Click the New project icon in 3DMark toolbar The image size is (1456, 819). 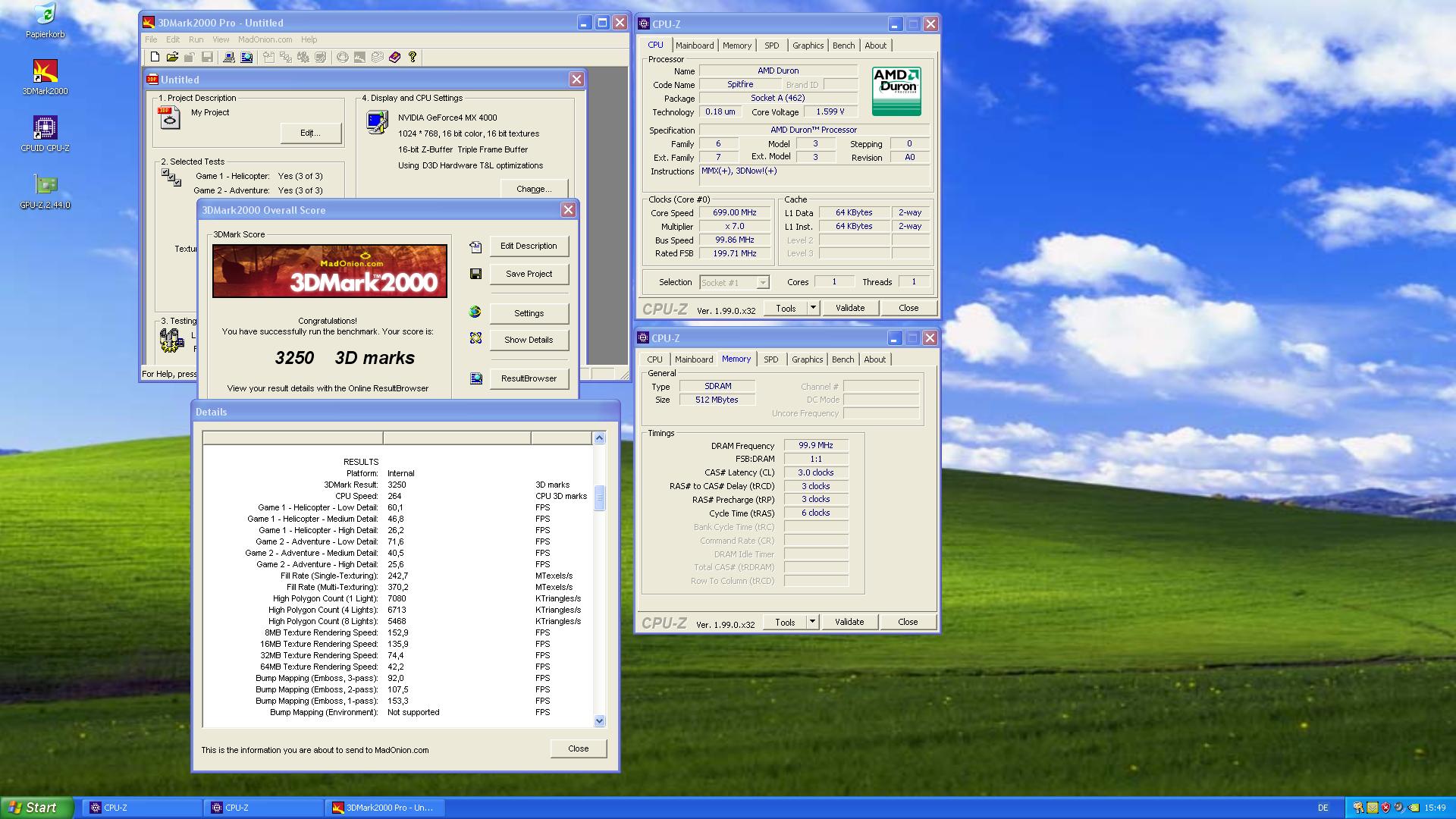(x=155, y=57)
